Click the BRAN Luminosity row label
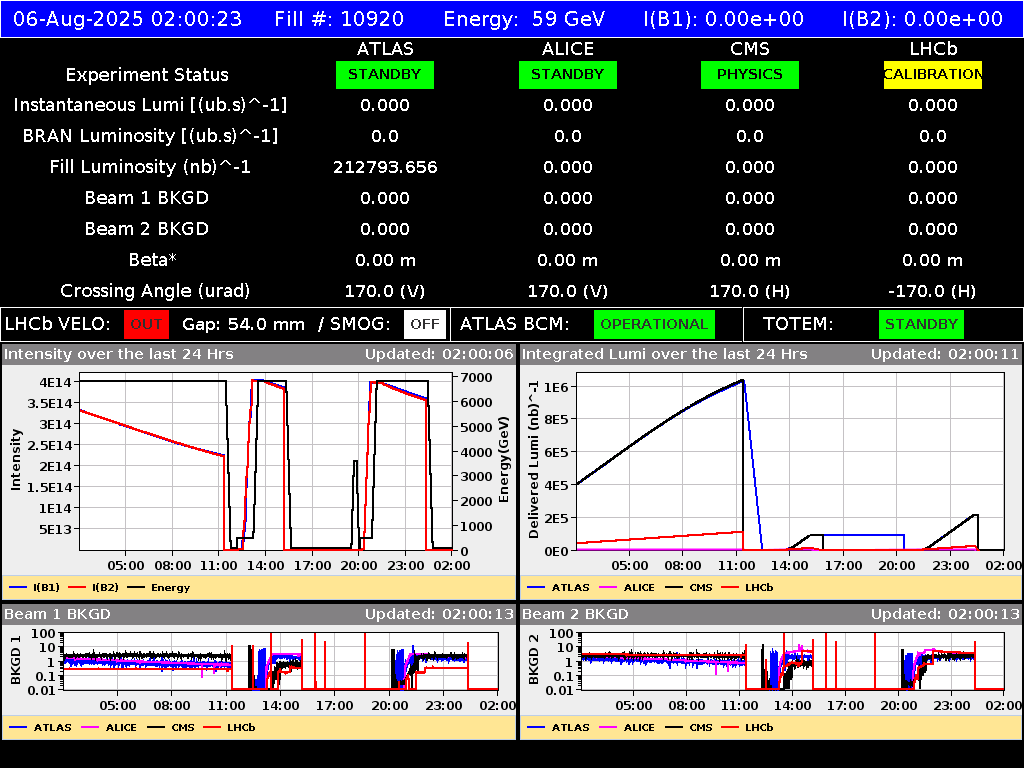 [x=150, y=136]
